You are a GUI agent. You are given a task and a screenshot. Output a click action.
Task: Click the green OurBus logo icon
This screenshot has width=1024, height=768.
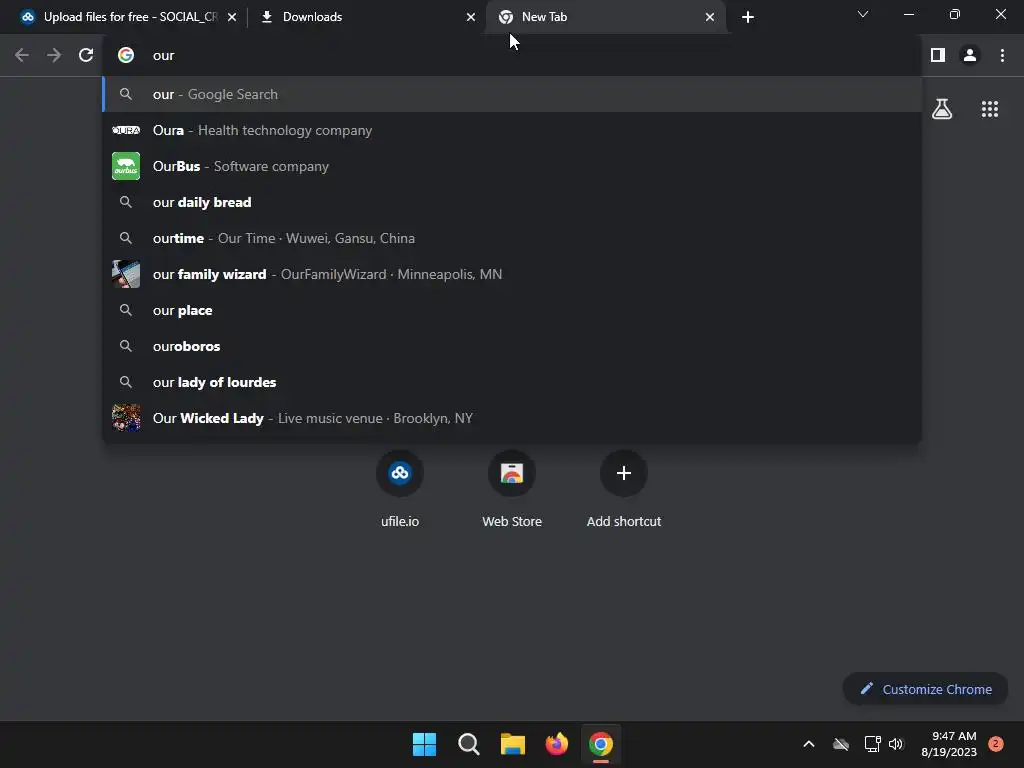pyautogui.click(x=126, y=166)
